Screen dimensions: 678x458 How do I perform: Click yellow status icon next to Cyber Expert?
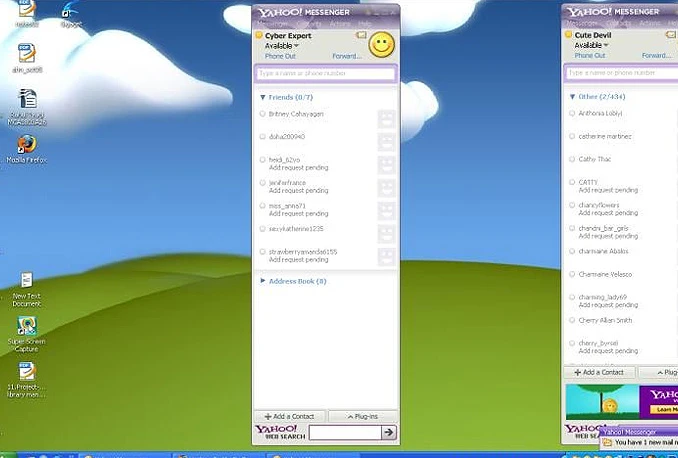click(x=259, y=35)
